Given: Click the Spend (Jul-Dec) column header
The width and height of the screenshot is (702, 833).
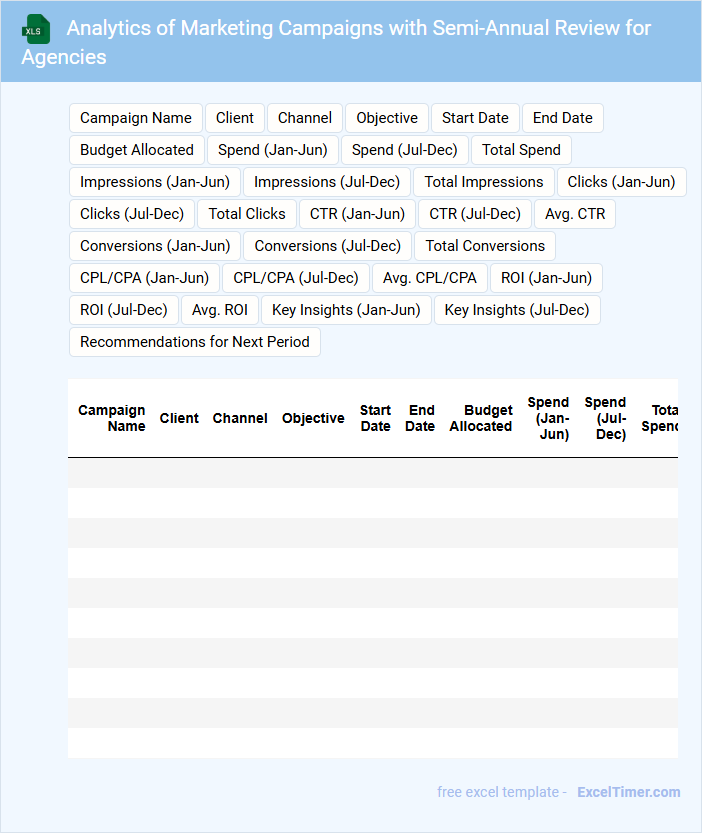Looking at the screenshot, I should (605, 418).
